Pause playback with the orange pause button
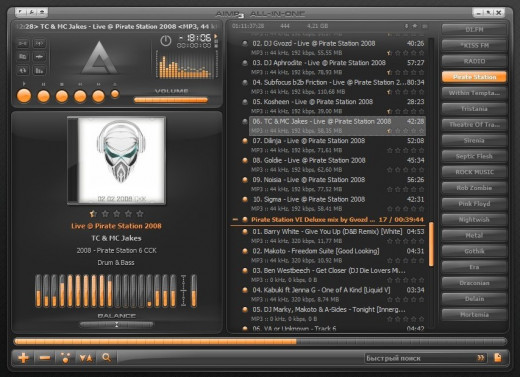 43,96
